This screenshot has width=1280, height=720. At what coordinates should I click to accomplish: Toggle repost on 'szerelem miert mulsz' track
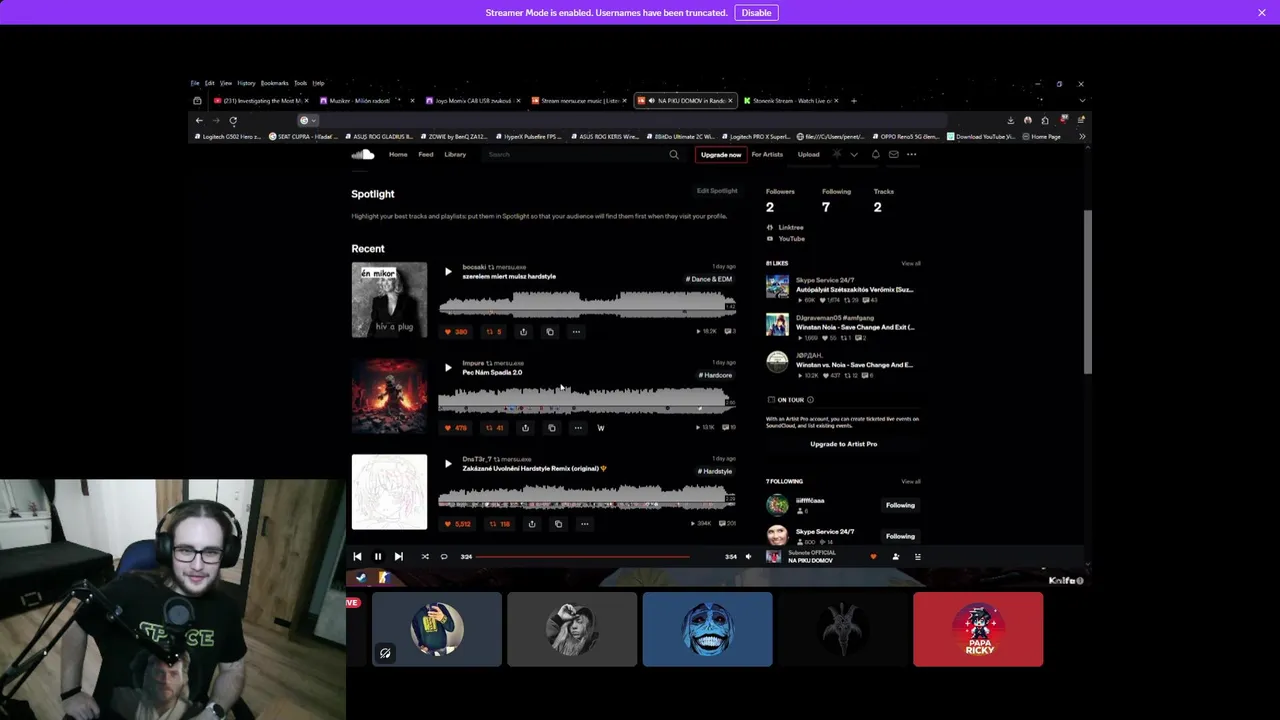494,332
